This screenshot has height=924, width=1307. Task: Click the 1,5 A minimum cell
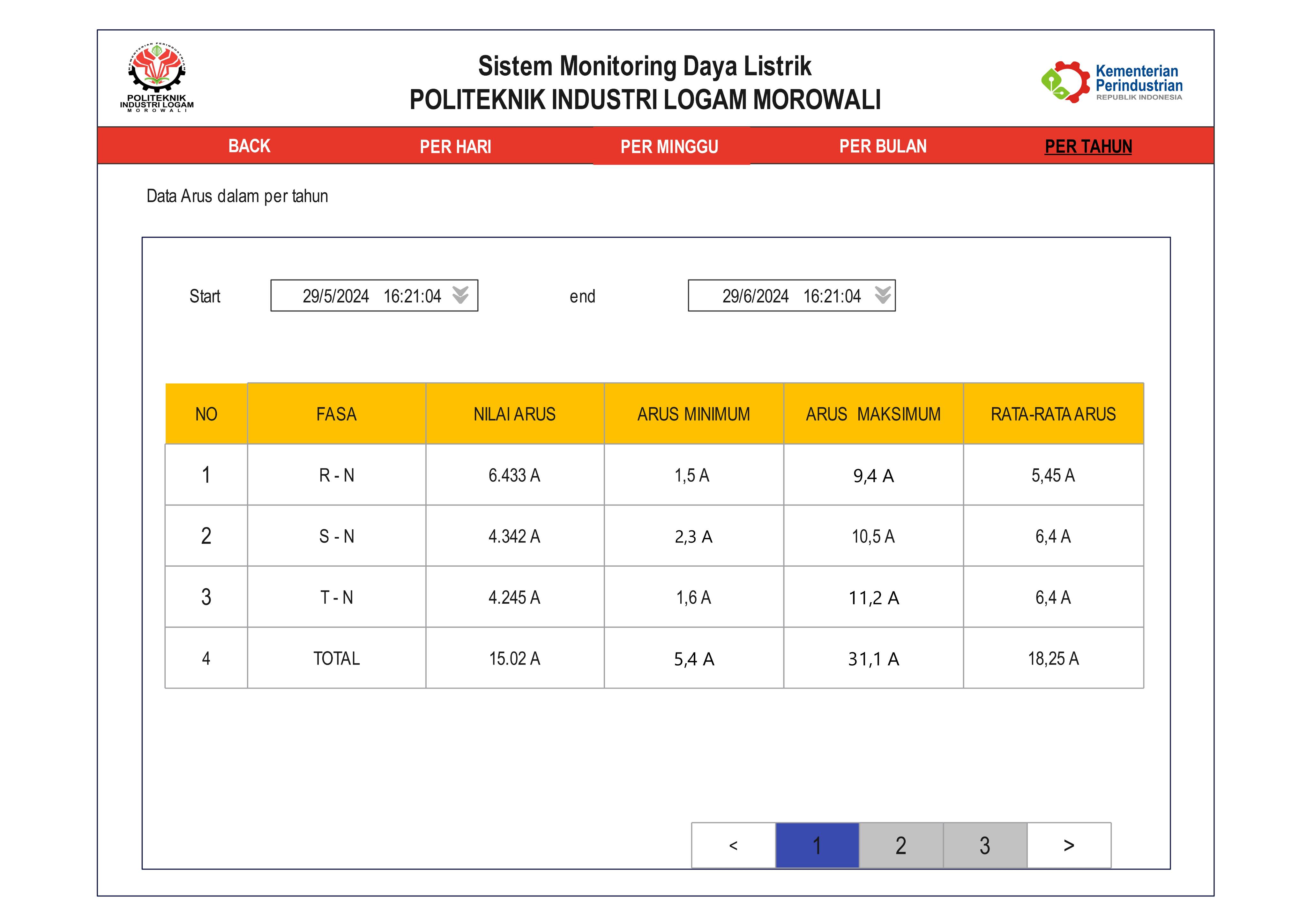pyautogui.click(x=694, y=475)
